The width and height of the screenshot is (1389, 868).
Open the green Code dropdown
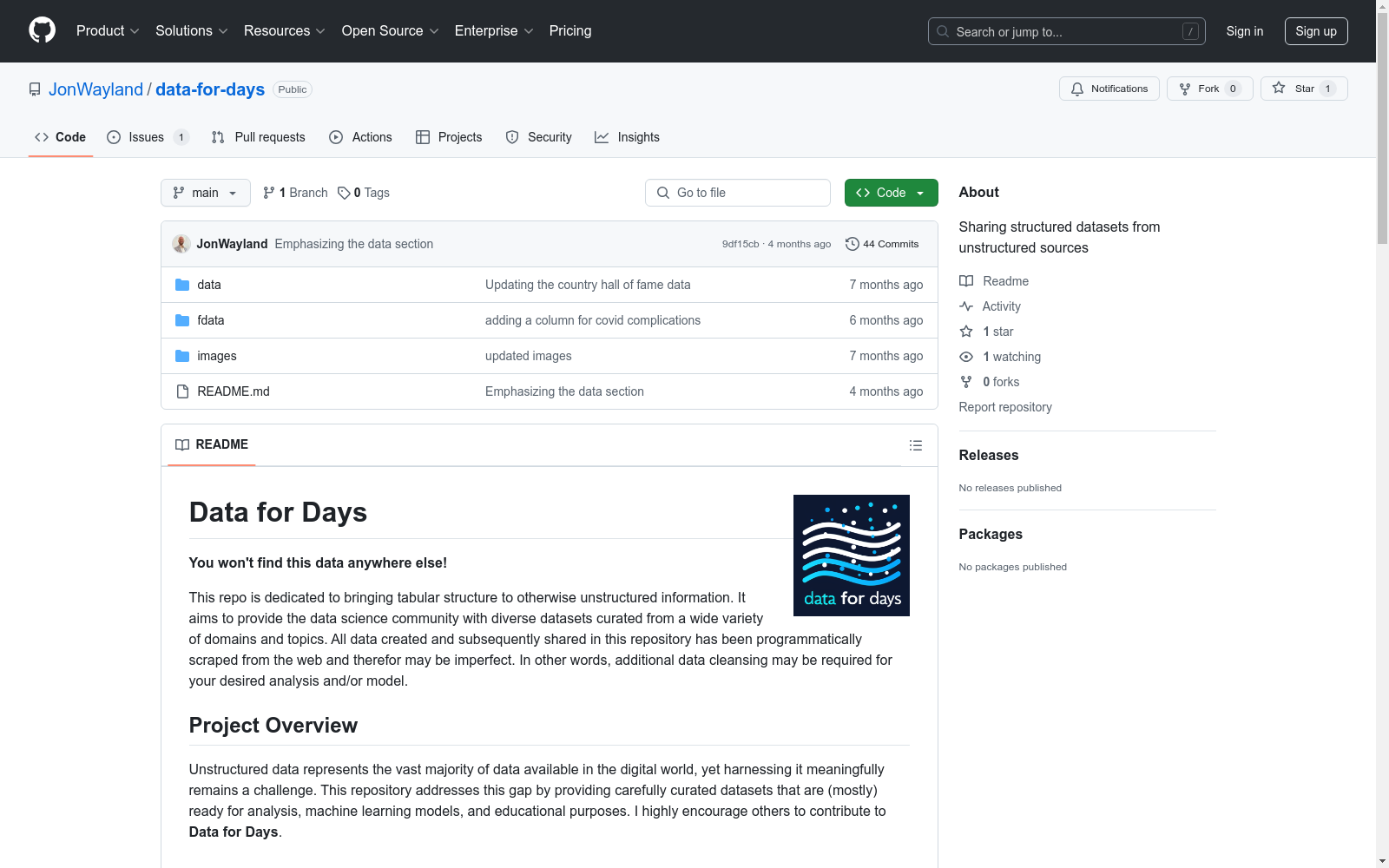point(891,193)
